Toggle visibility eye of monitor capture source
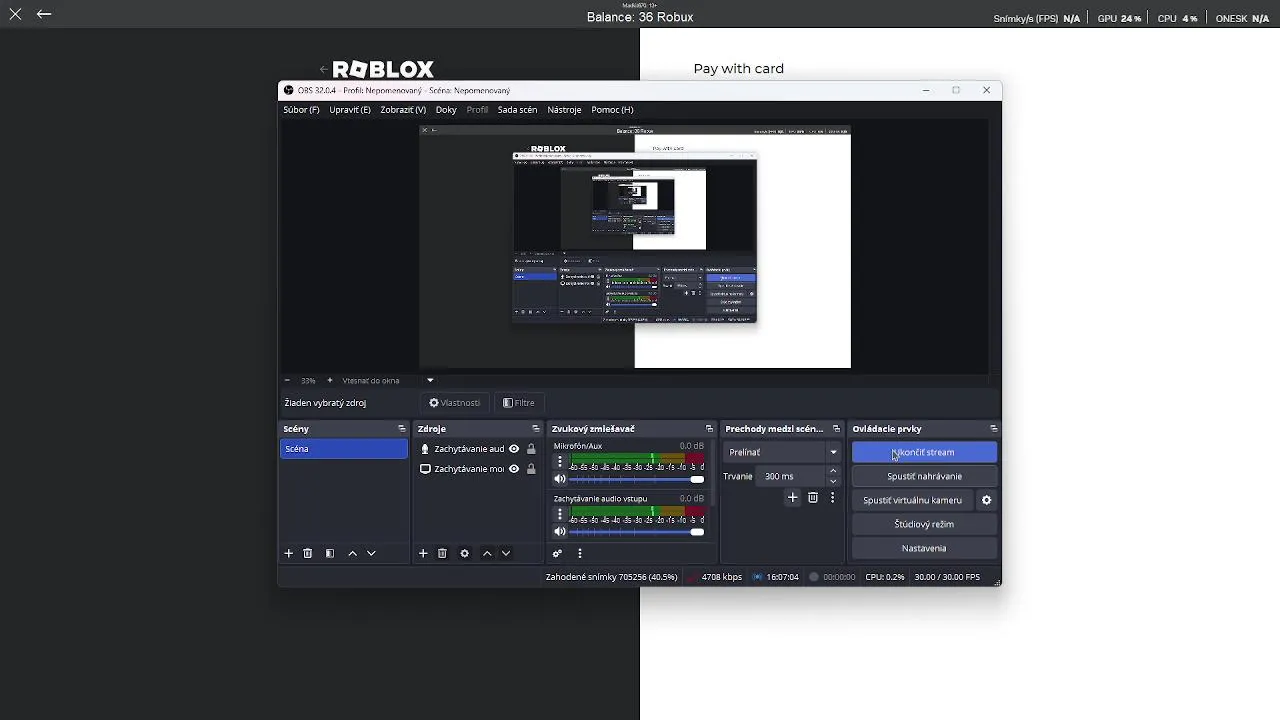This screenshot has height=720, width=1280. click(514, 469)
